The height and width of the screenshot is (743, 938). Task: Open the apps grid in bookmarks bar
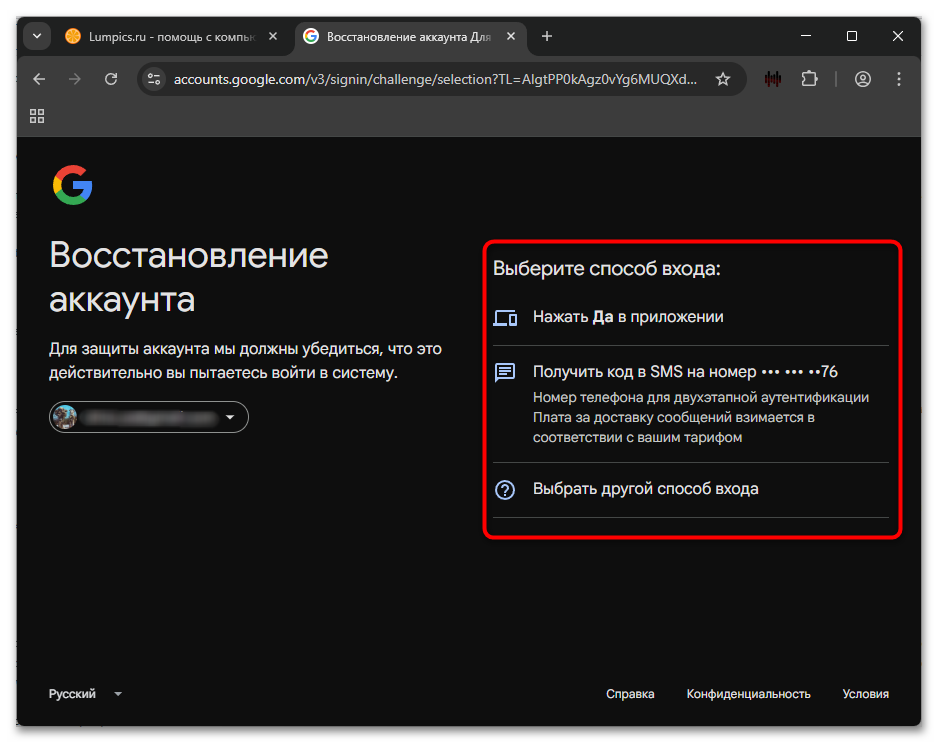[x=37, y=116]
